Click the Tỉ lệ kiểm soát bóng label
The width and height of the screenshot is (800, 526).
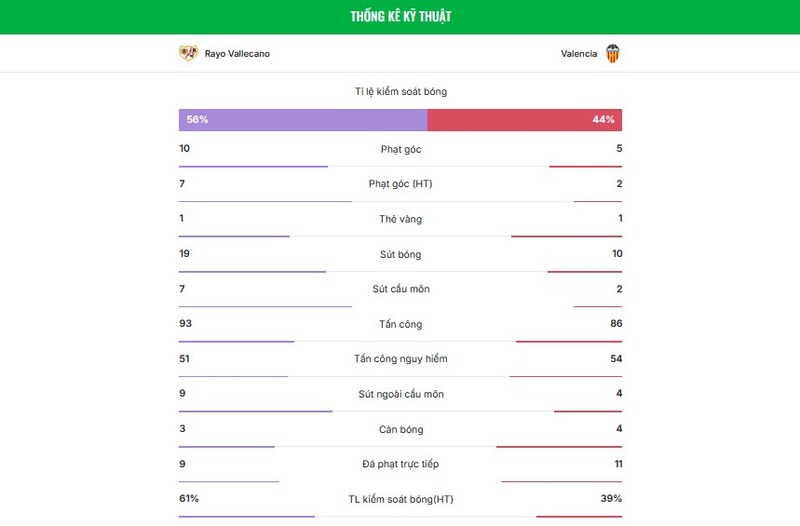point(400,91)
